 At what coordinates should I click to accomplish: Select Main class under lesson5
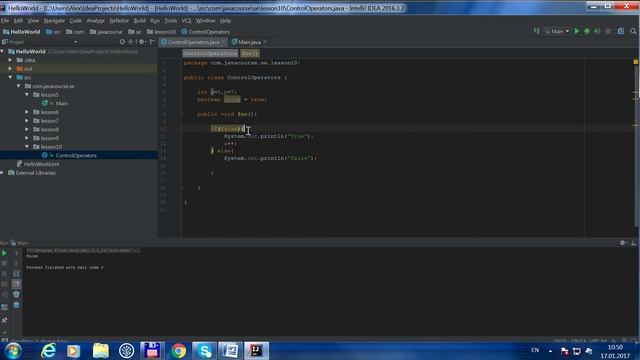62,103
